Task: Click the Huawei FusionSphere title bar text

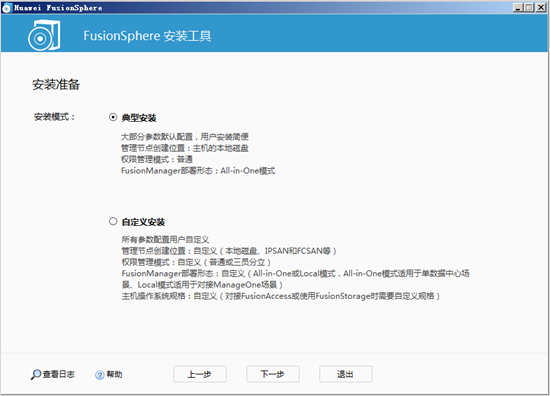Action: (x=58, y=8)
